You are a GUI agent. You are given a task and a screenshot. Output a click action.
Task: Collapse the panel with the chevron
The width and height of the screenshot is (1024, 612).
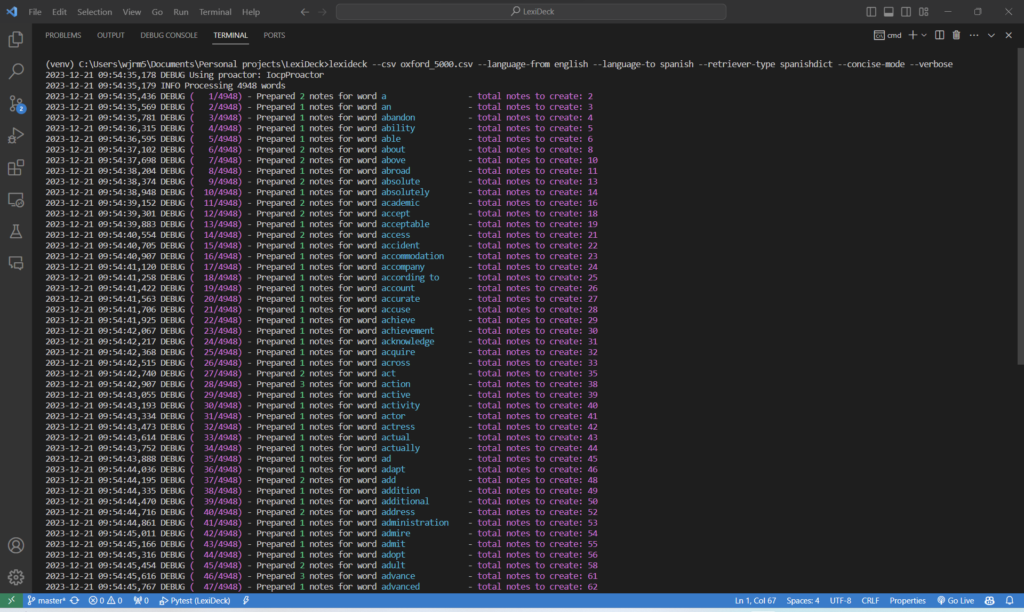(993, 35)
